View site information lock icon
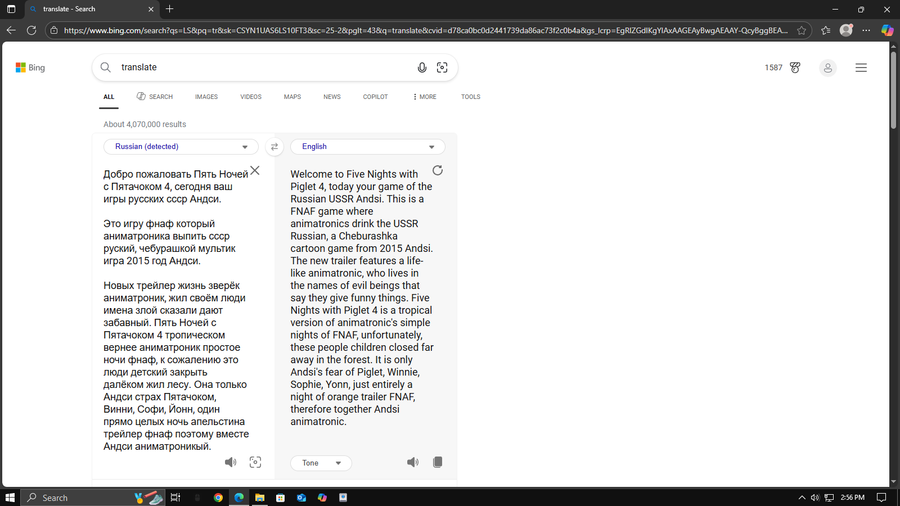 tap(54, 30)
